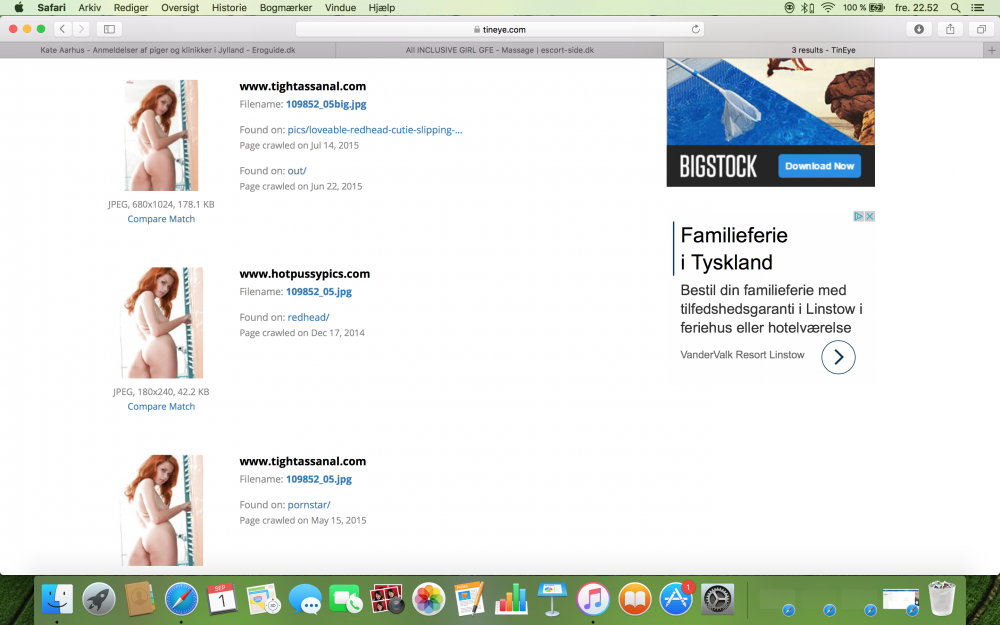Open Calendar from the Dock

222,599
